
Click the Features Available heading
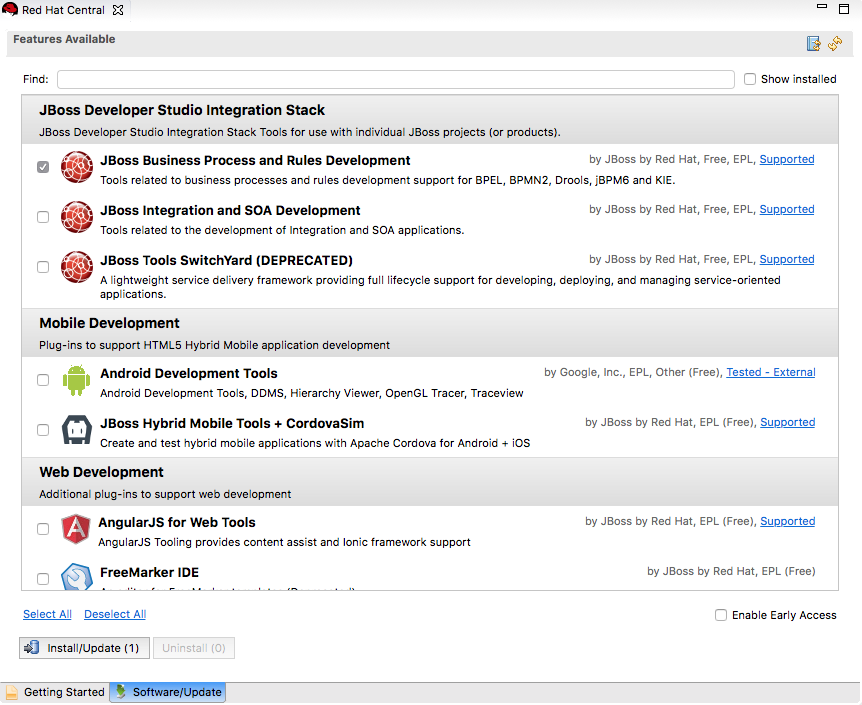click(x=64, y=39)
